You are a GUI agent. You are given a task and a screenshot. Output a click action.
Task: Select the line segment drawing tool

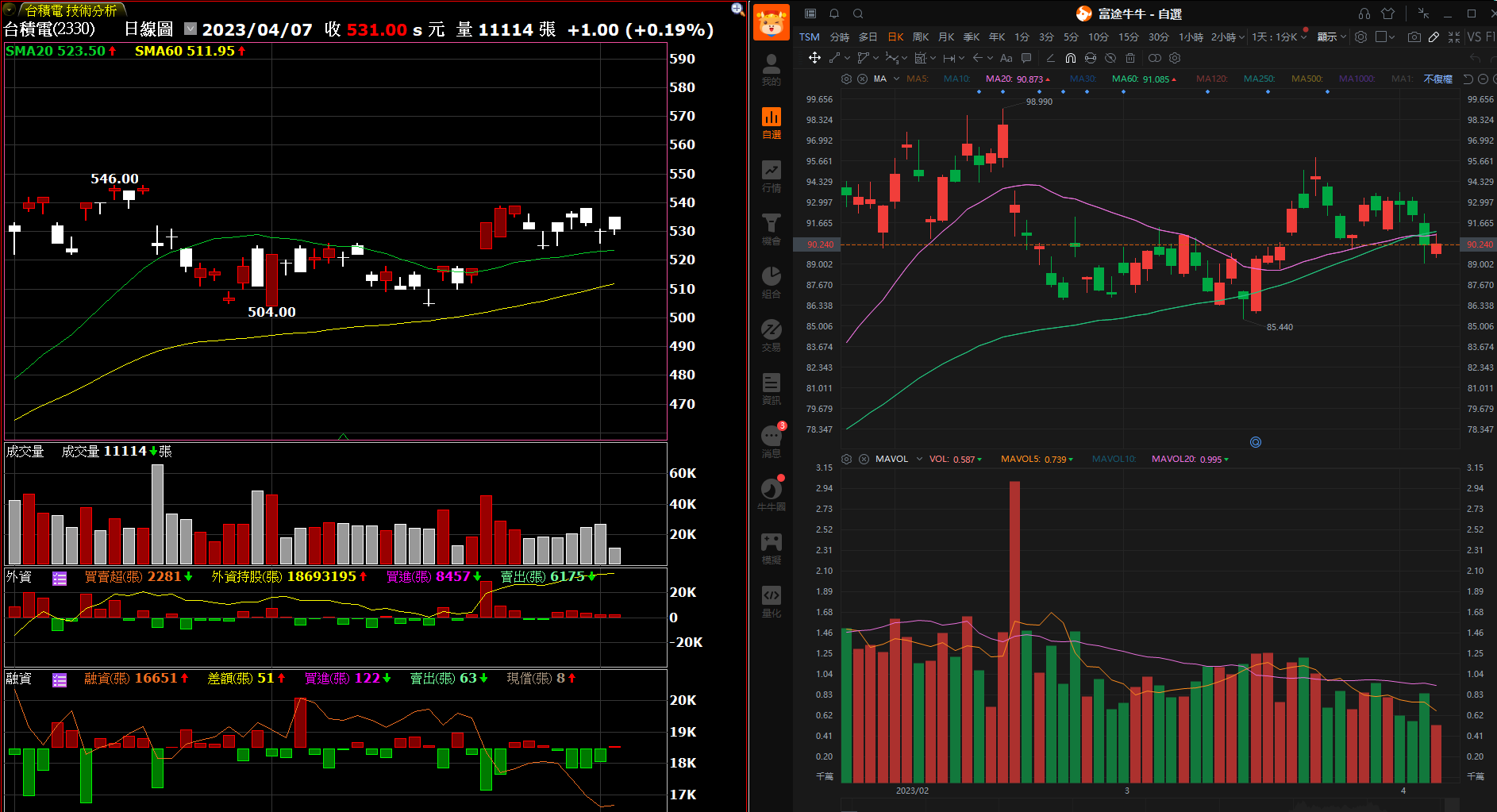click(x=834, y=58)
